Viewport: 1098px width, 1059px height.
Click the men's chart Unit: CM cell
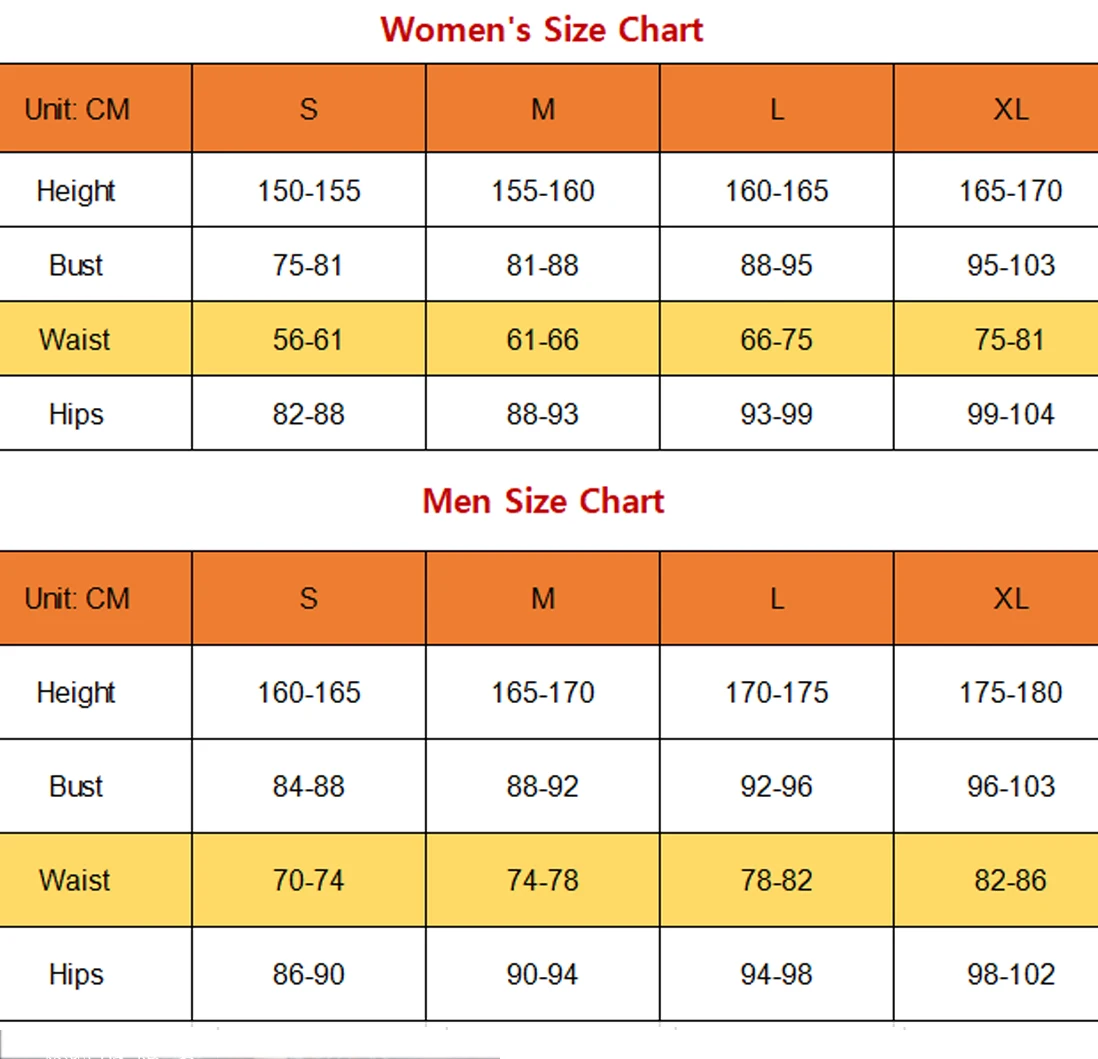point(77,598)
